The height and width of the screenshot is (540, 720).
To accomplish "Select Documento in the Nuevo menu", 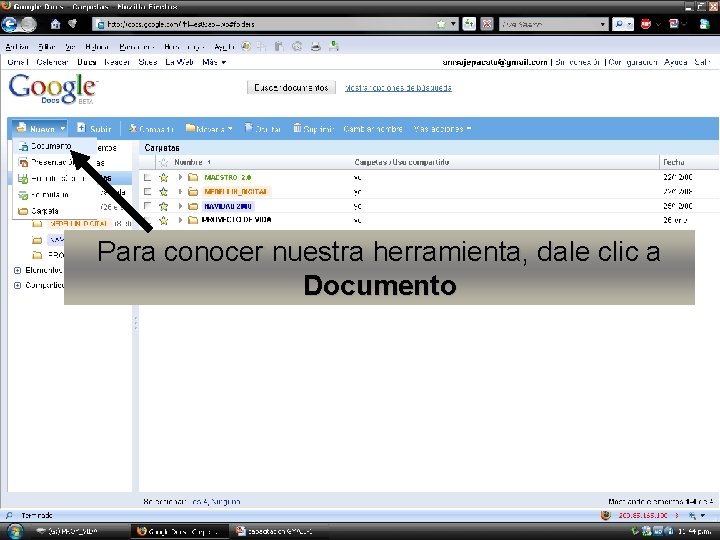I will [x=51, y=146].
